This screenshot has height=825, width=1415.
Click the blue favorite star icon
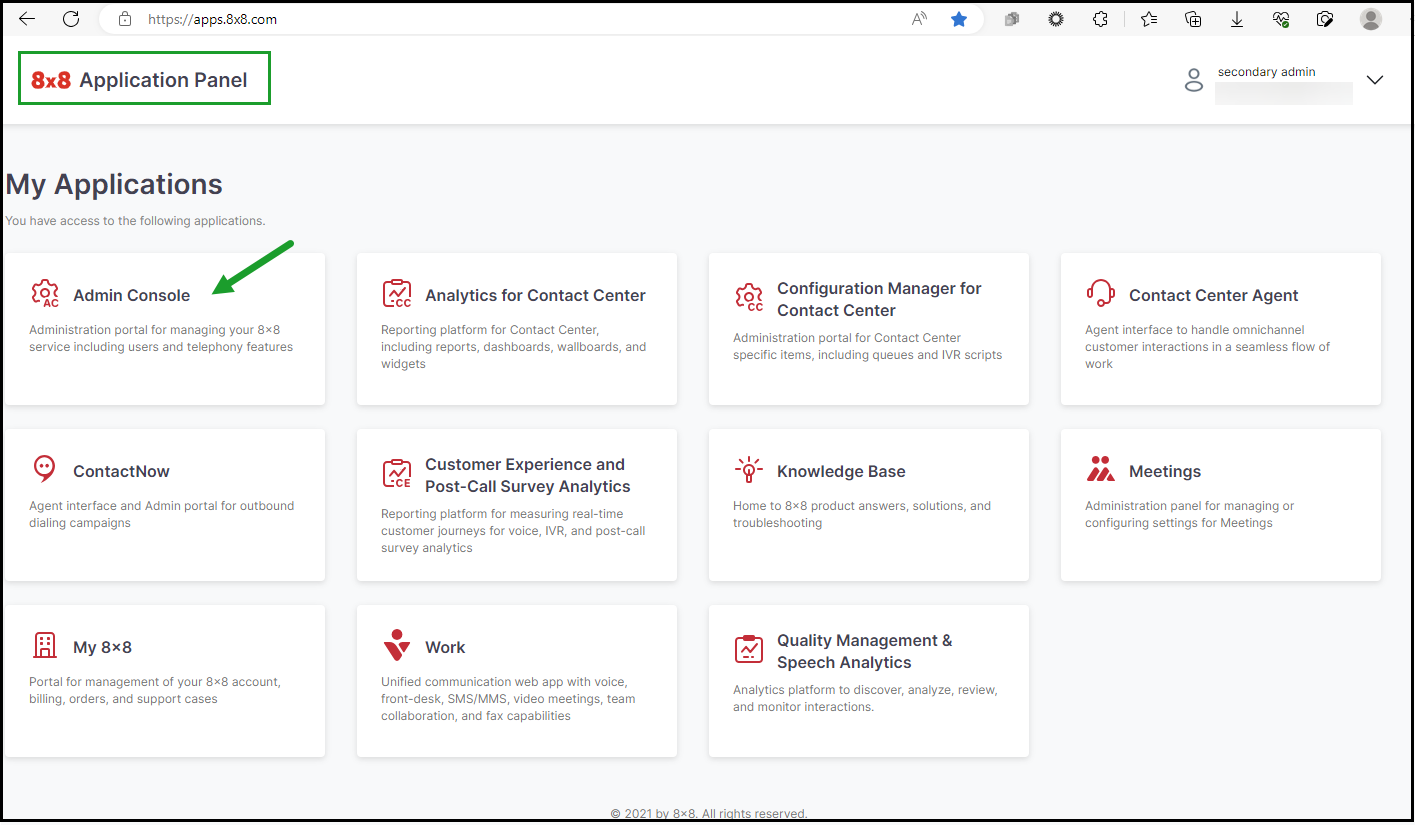click(959, 19)
